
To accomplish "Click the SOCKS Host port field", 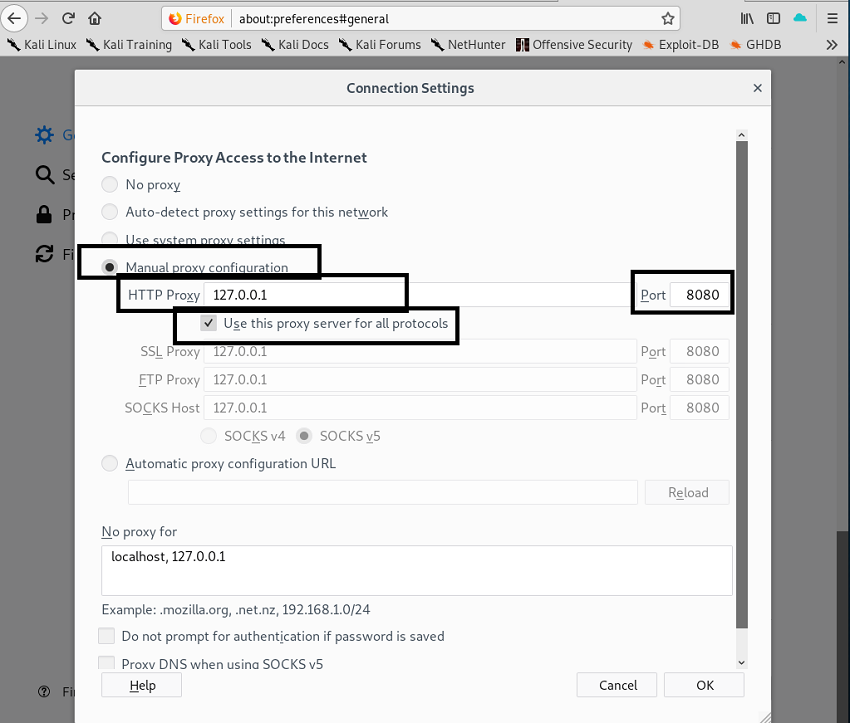I will coord(699,408).
